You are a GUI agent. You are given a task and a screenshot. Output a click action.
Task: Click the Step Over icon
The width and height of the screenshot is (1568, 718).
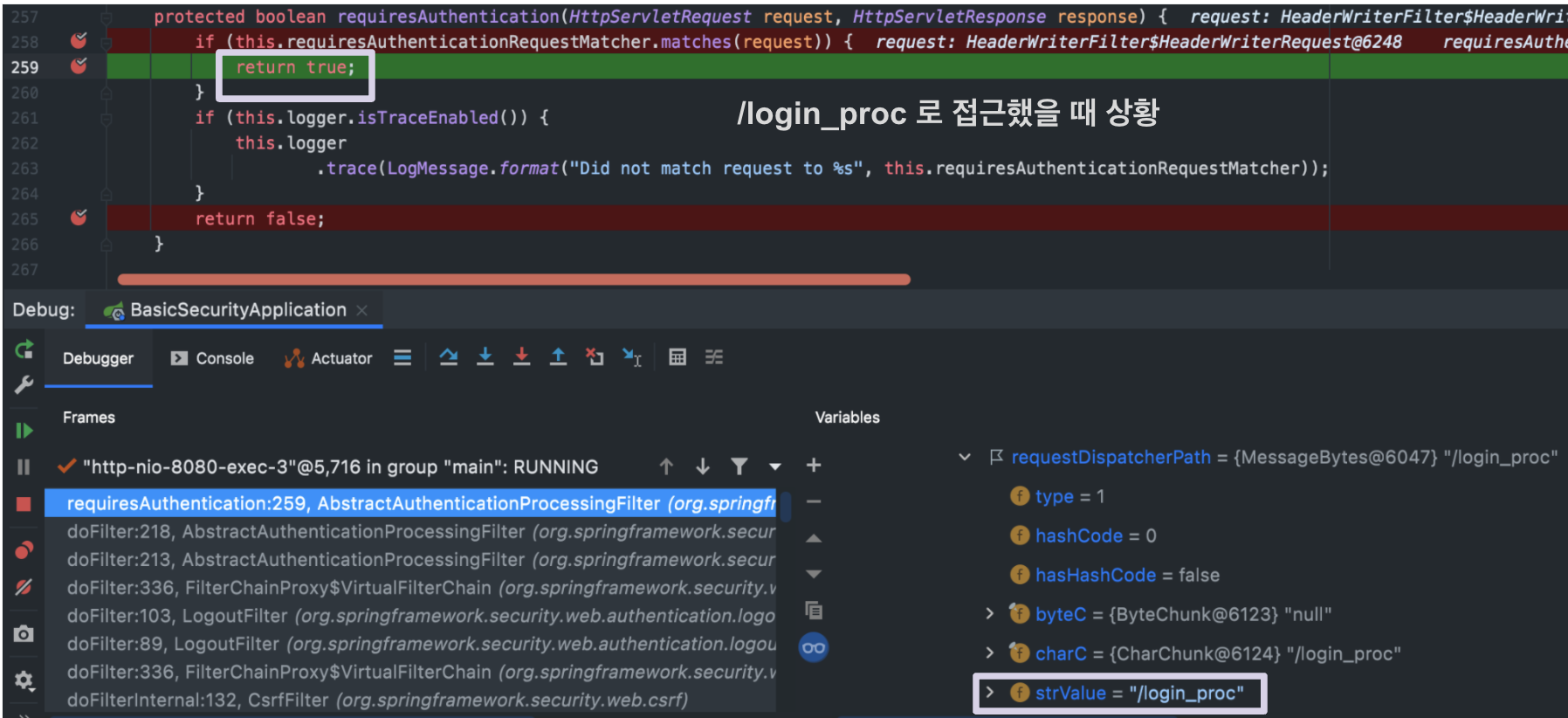point(449,356)
